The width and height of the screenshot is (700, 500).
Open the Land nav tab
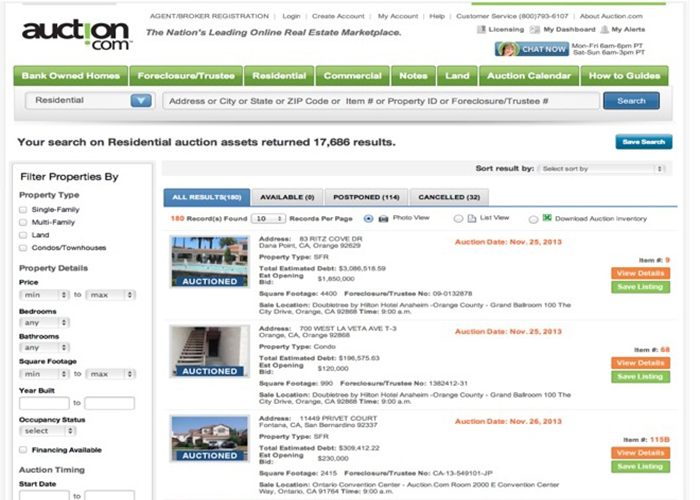457,76
